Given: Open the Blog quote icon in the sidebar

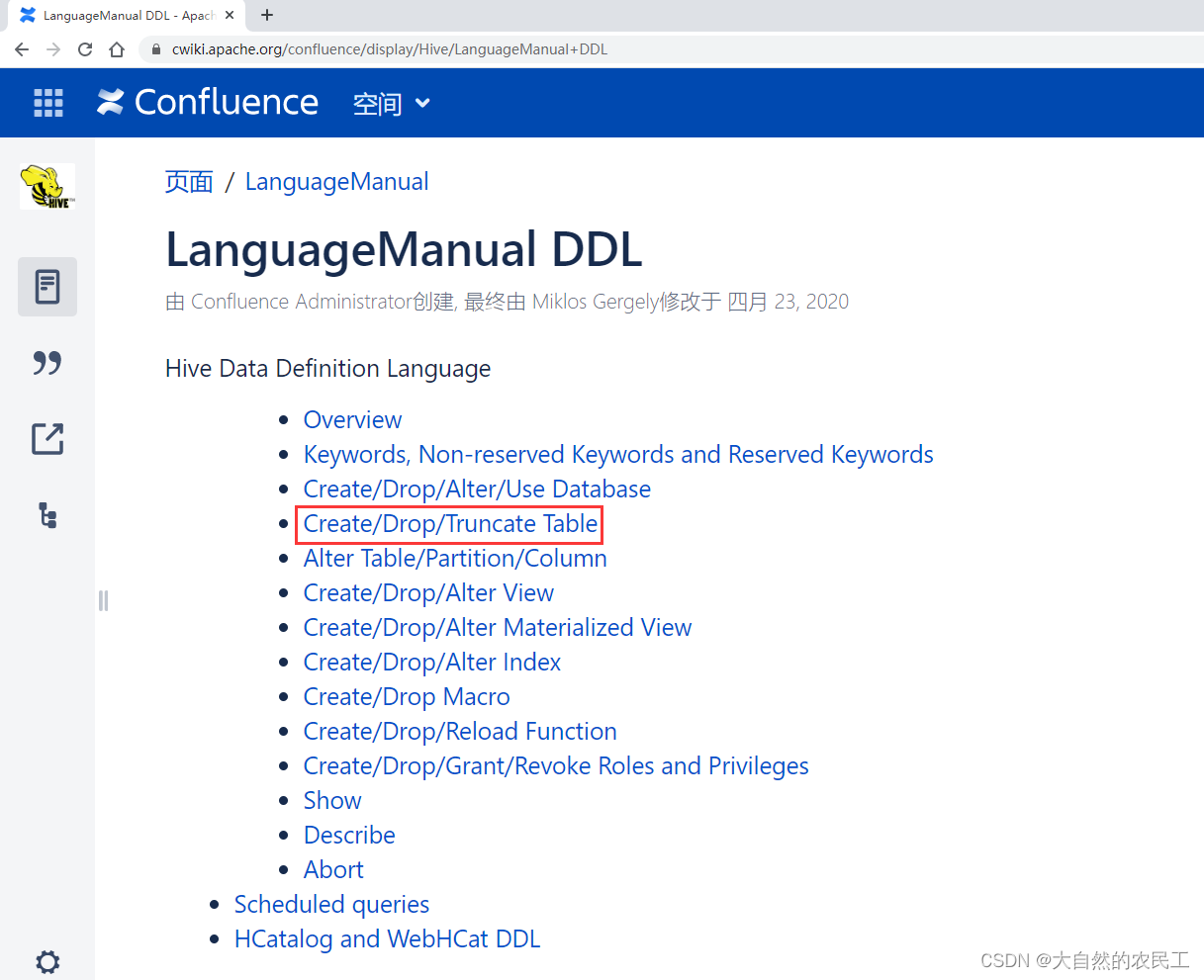Looking at the screenshot, I should [x=47, y=363].
